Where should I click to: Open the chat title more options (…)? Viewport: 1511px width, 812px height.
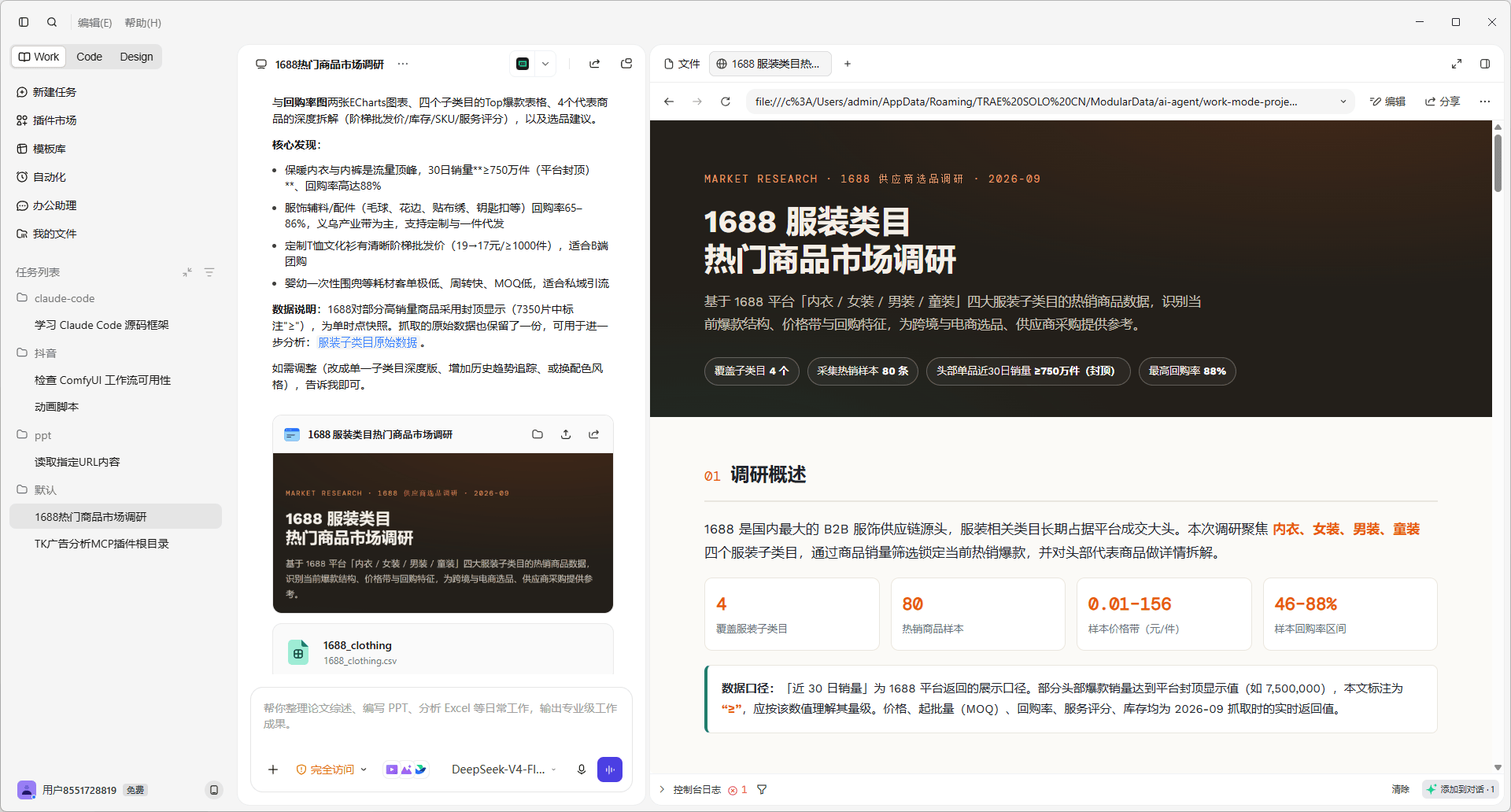[x=403, y=64]
